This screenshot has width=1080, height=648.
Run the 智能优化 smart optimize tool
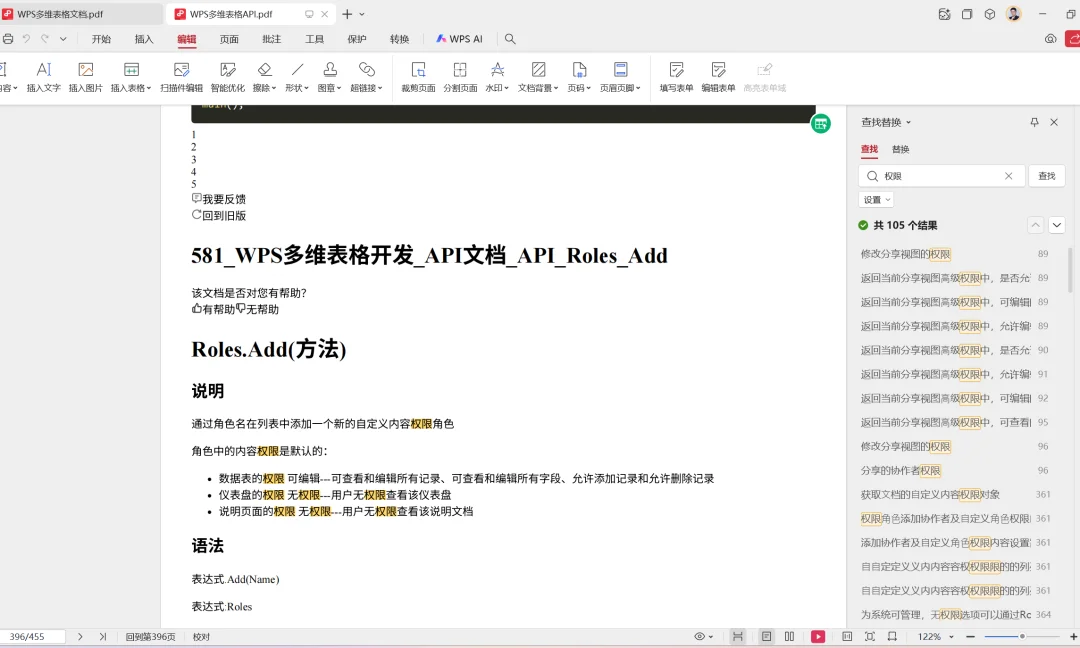[227, 76]
